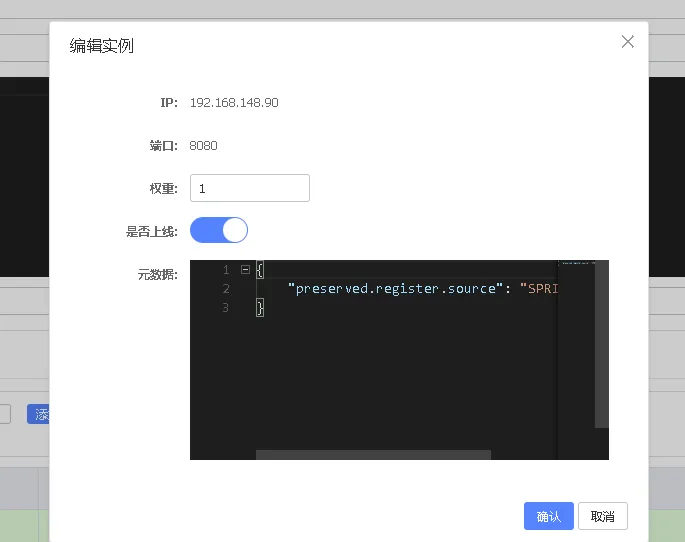Click the "SPRI" string value in editor
The height and width of the screenshot is (542, 685).
point(540,289)
